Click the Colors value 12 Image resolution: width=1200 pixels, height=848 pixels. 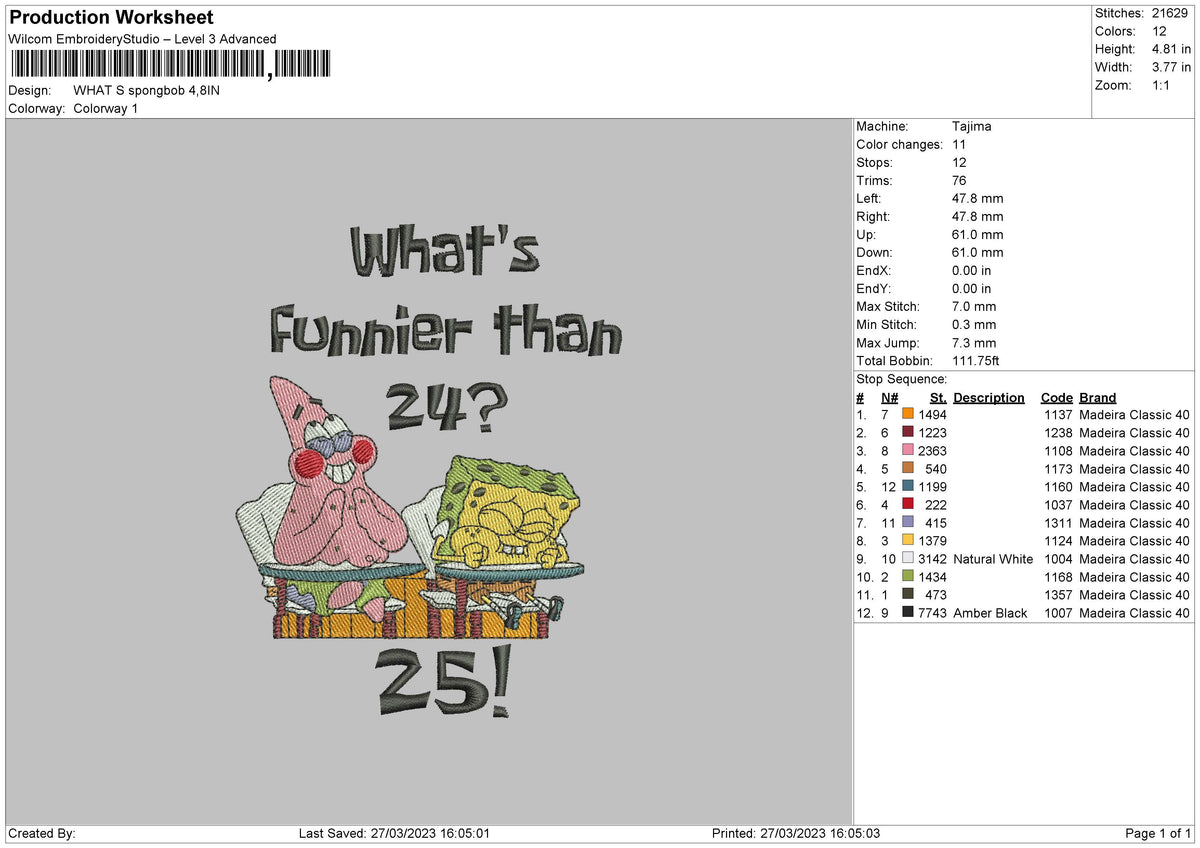(1159, 31)
